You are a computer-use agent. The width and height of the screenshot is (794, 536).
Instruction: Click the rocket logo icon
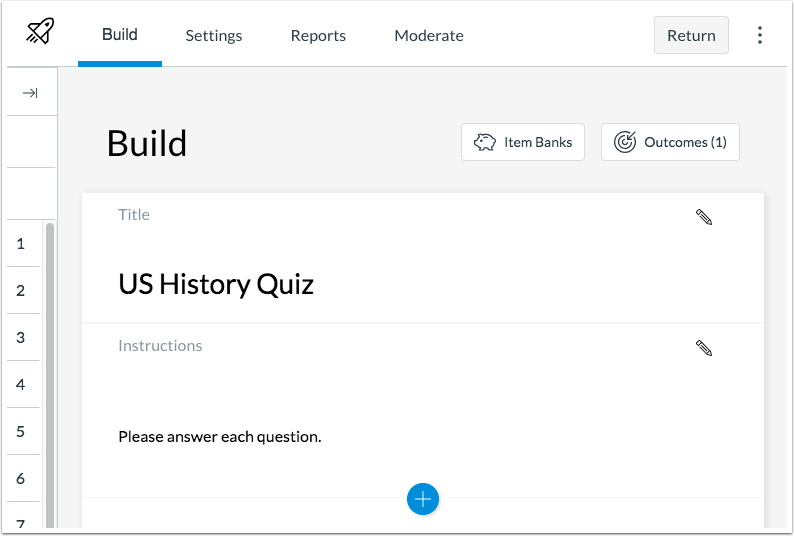click(x=40, y=33)
